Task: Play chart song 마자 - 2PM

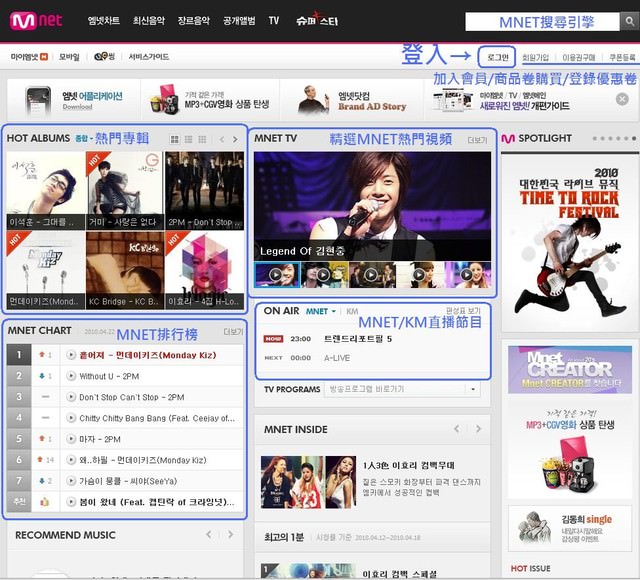Action: [71, 439]
